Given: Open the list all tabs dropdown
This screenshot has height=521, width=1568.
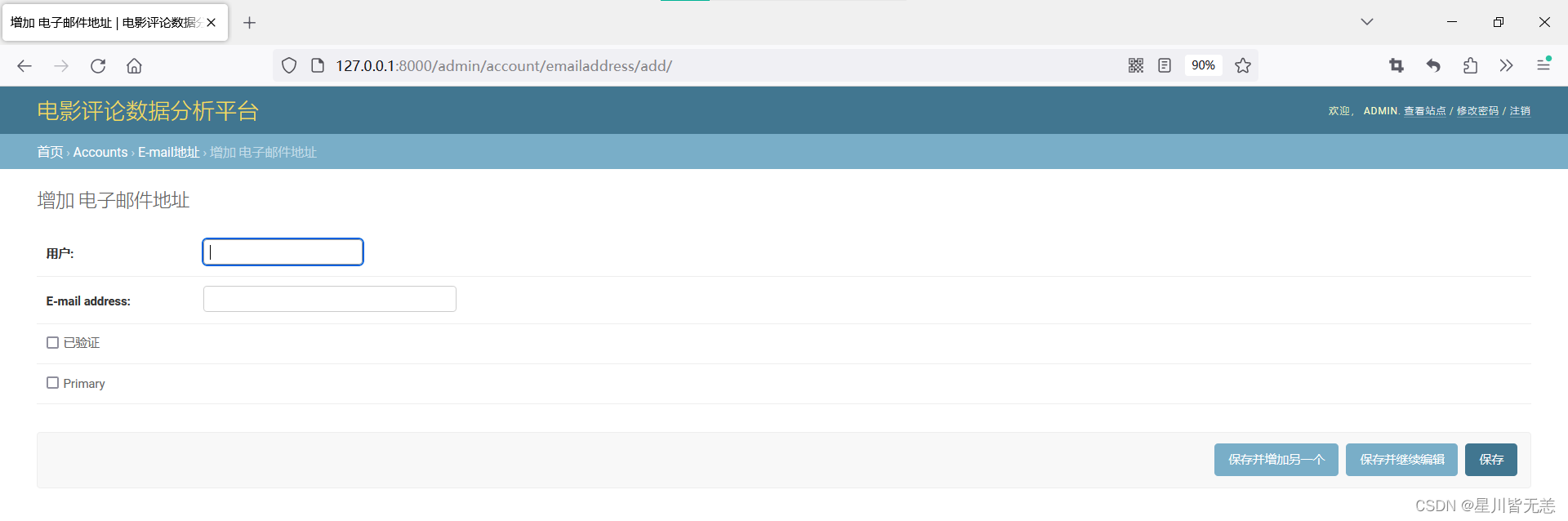Looking at the screenshot, I should pyautogui.click(x=1367, y=22).
